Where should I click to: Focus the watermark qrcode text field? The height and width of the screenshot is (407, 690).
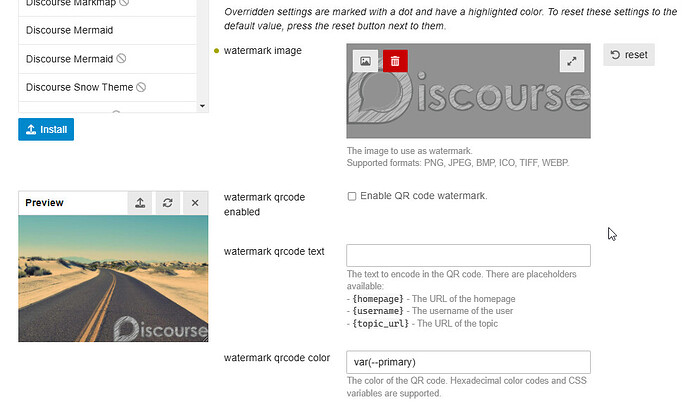(468, 255)
